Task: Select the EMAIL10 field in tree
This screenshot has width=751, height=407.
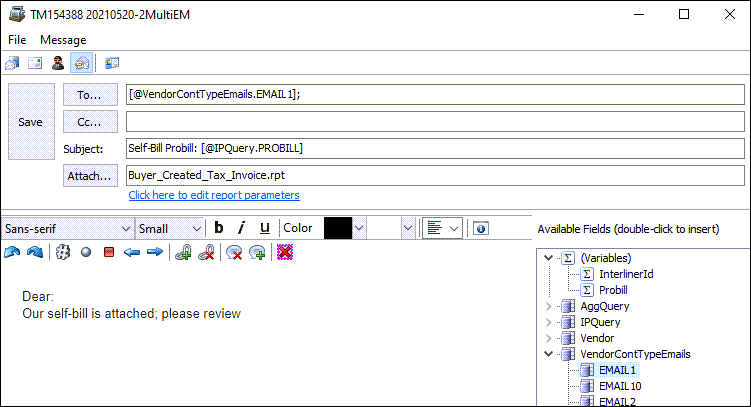Action: tap(620, 386)
